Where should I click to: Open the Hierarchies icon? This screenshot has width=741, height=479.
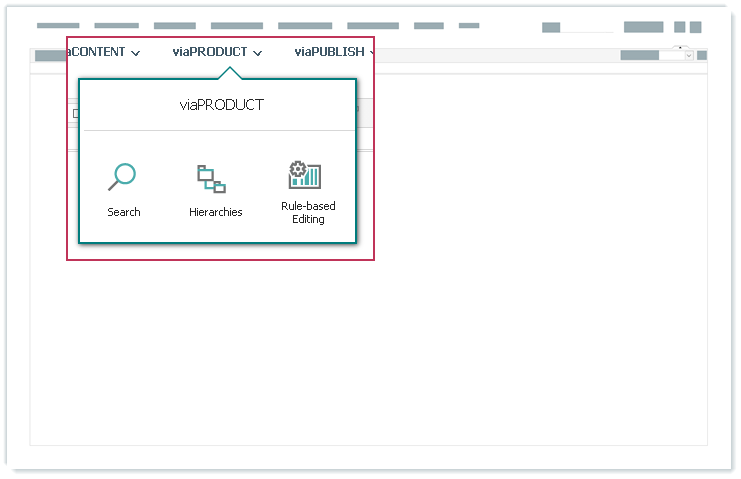click(211, 179)
